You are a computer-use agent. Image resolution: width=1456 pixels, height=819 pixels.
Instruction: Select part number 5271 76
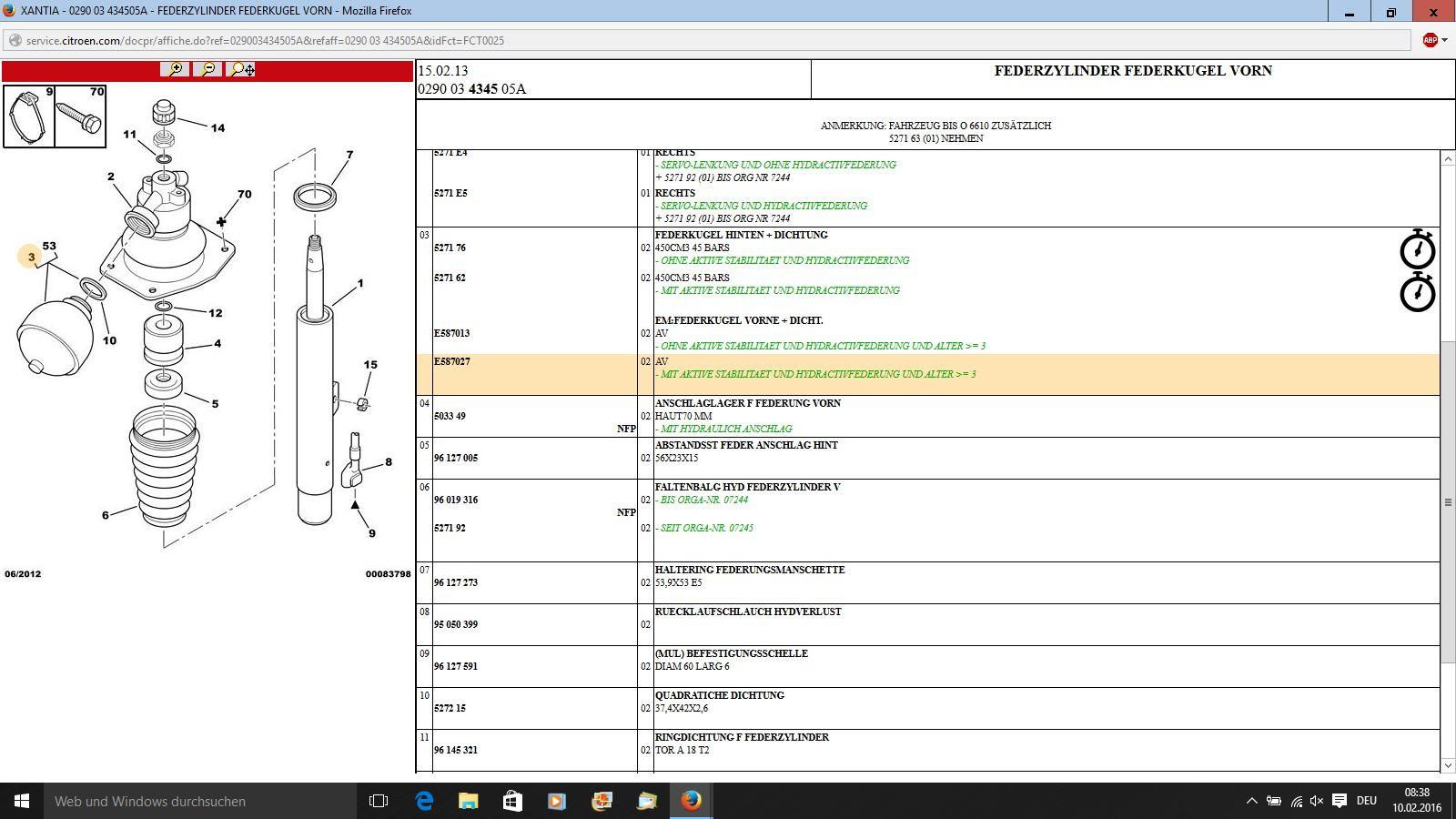tap(450, 248)
